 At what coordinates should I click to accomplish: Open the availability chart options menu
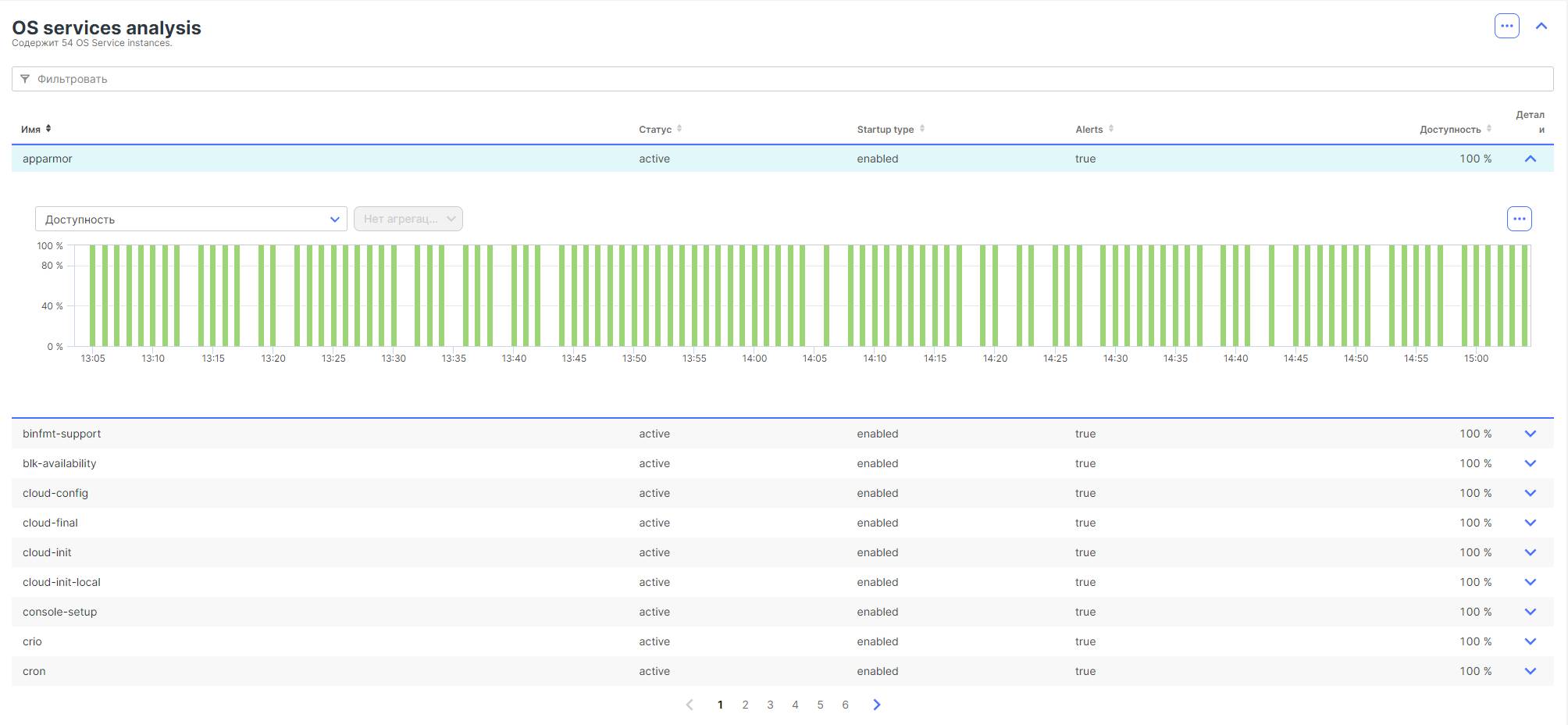(1519, 219)
